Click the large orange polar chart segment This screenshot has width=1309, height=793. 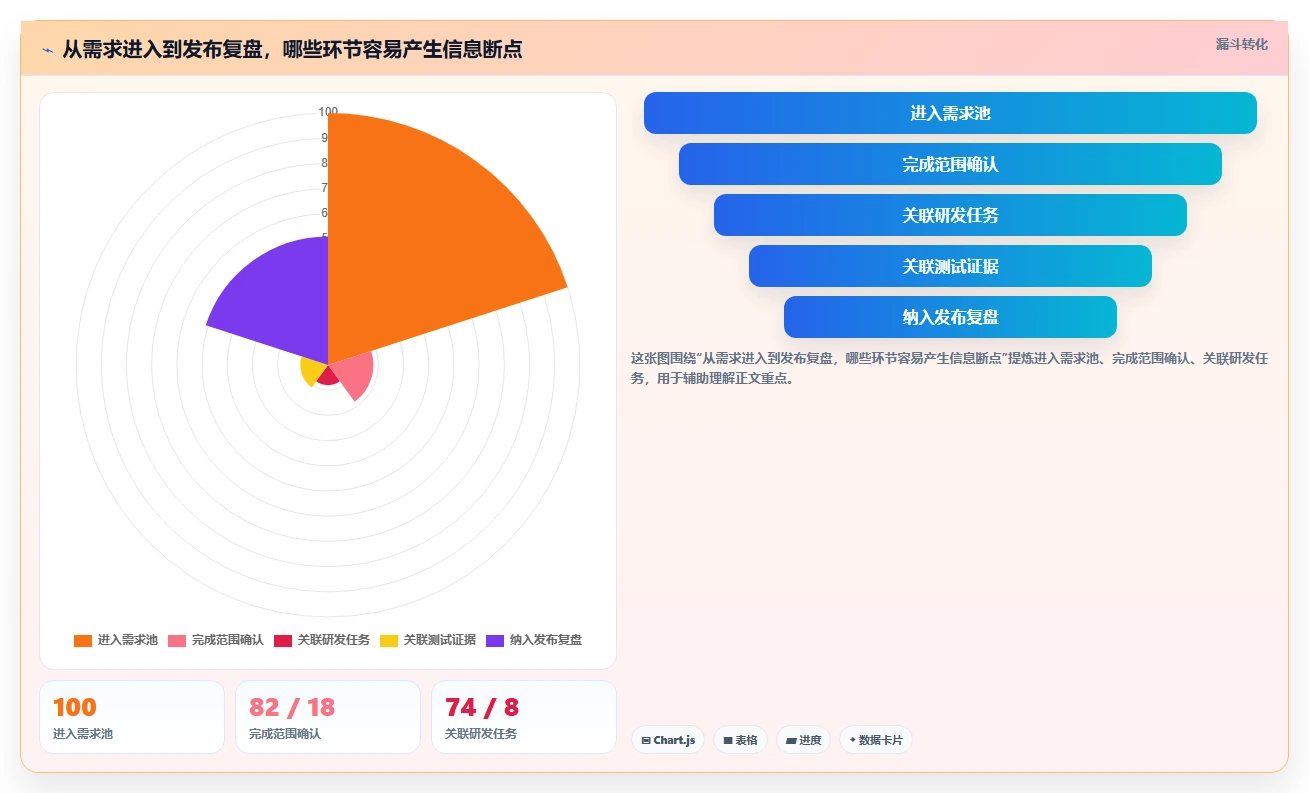[420, 240]
